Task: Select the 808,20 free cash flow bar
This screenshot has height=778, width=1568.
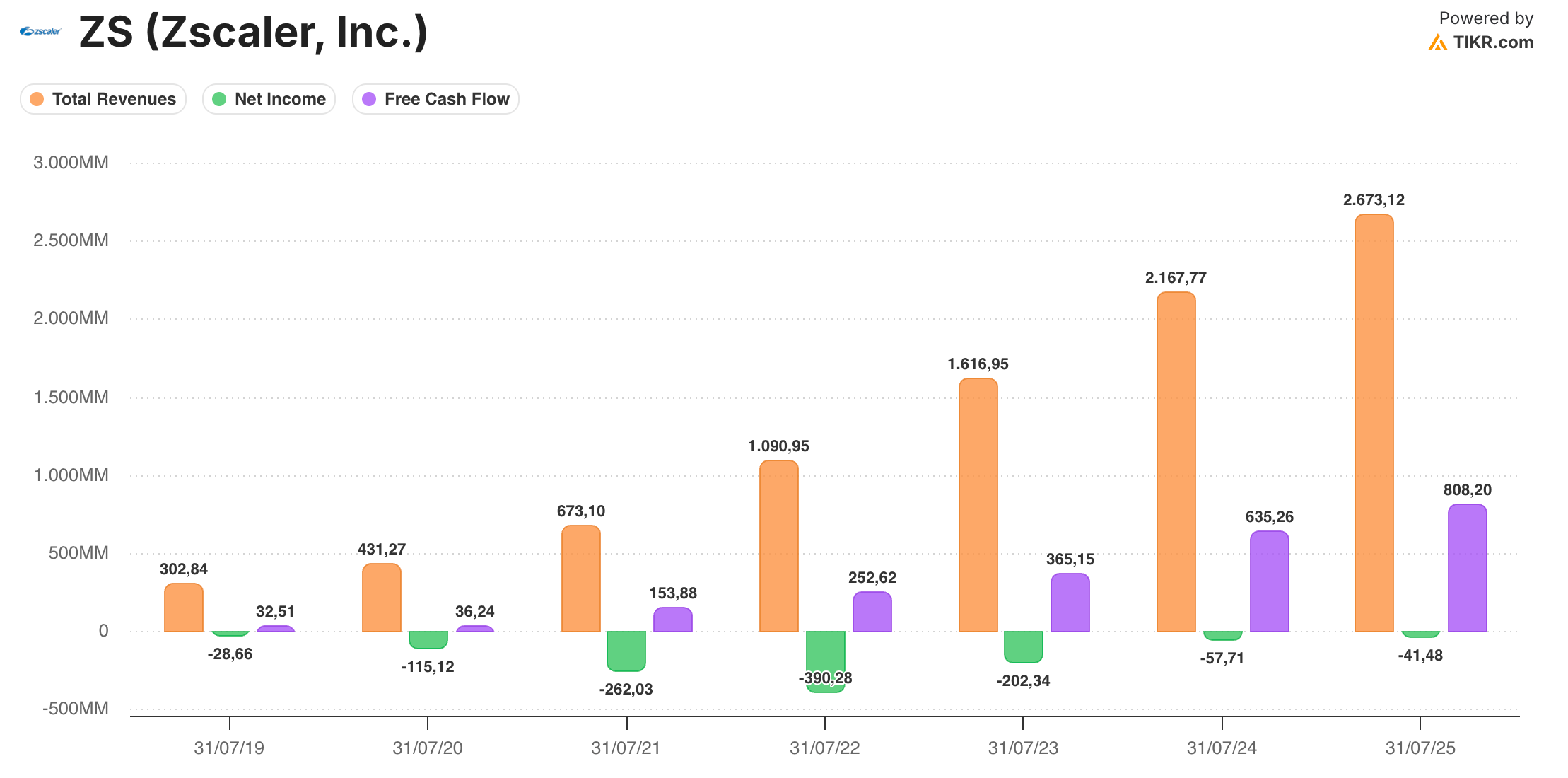Action: click(1467, 568)
